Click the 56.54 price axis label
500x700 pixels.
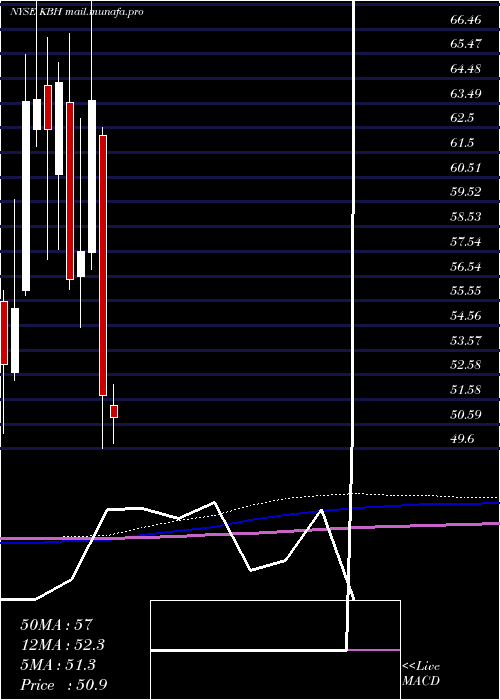(x=466, y=267)
